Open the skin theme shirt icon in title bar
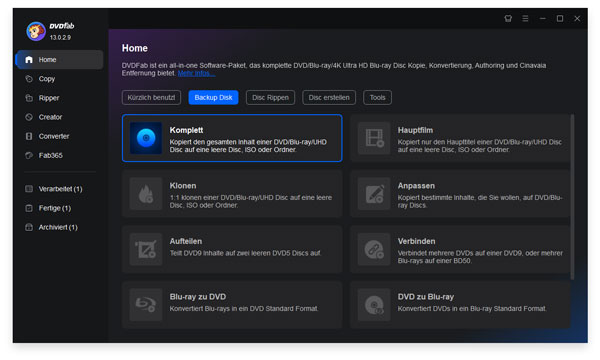600x360 pixels. point(508,18)
